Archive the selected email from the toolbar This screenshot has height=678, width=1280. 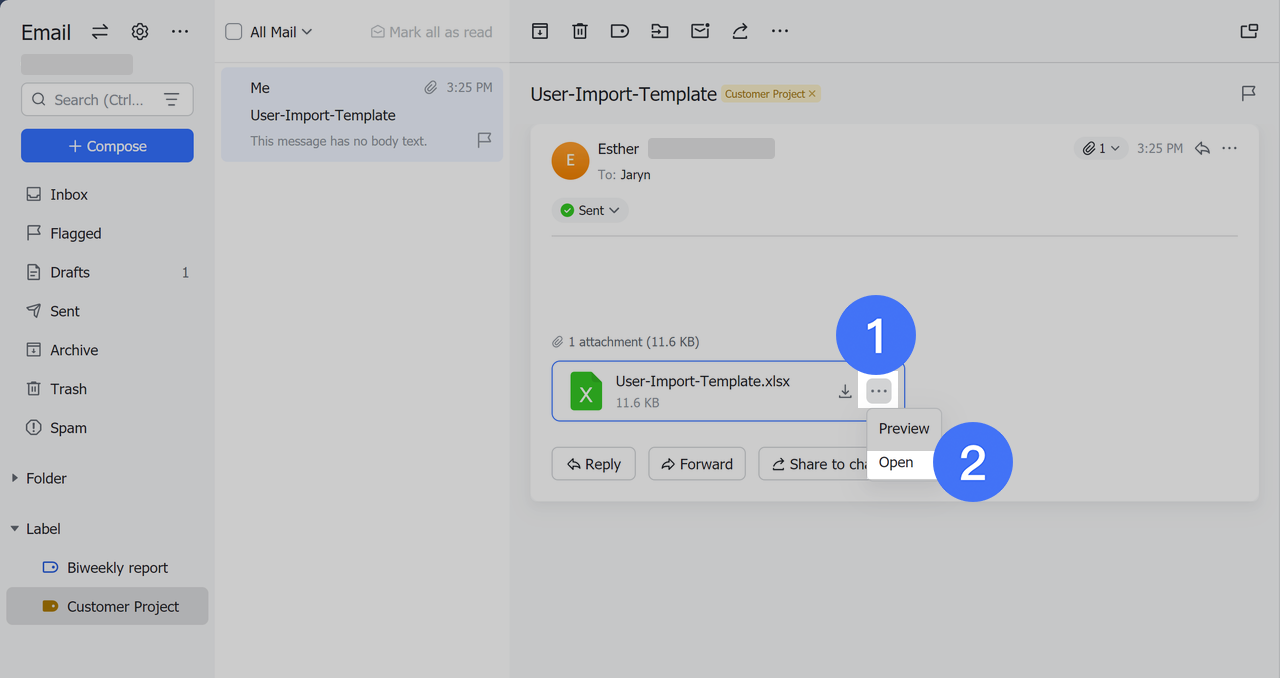click(x=539, y=31)
